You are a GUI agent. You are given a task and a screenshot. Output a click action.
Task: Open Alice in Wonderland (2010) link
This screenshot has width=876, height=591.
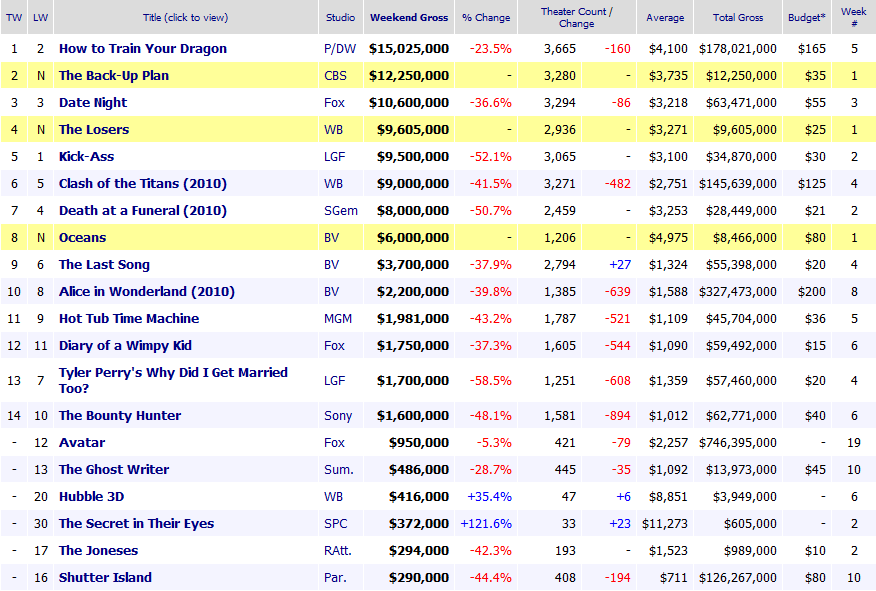(x=147, y=292)
